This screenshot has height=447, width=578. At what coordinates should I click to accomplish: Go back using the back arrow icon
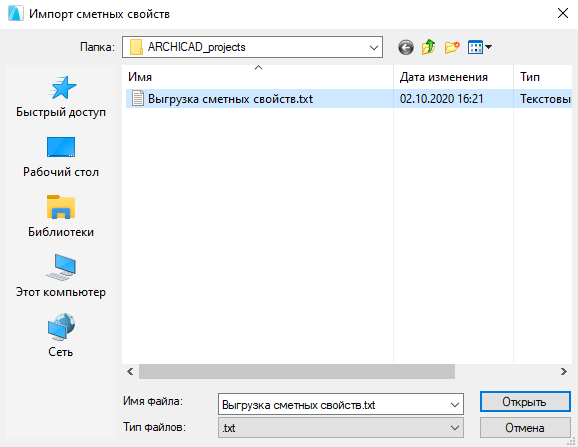406,47
